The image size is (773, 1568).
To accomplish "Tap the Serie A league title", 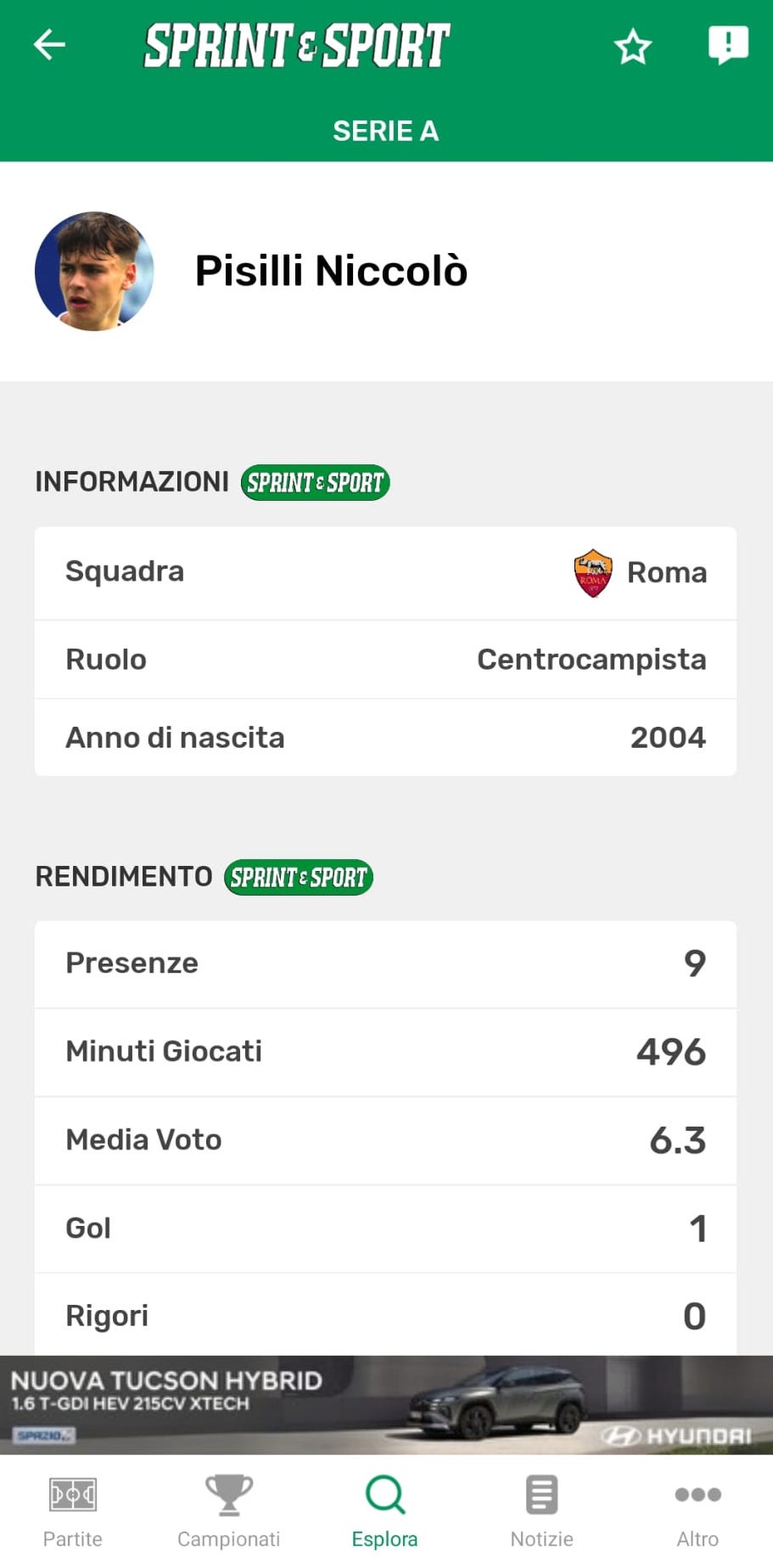I will (x=386, y=131).
